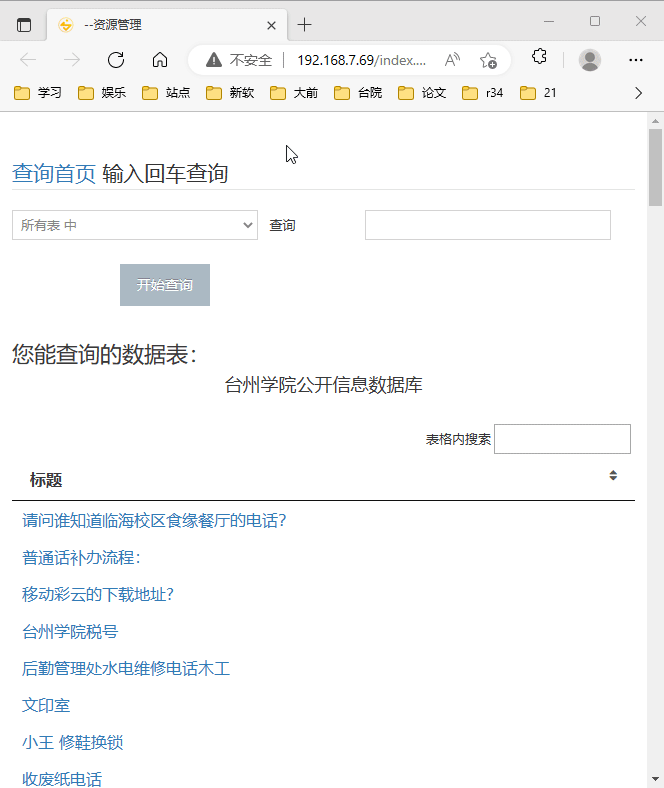Screen dimensions: 664x788
Task: Sort the 标题 column with sort arrows
Action: click(x=613, y=476)
